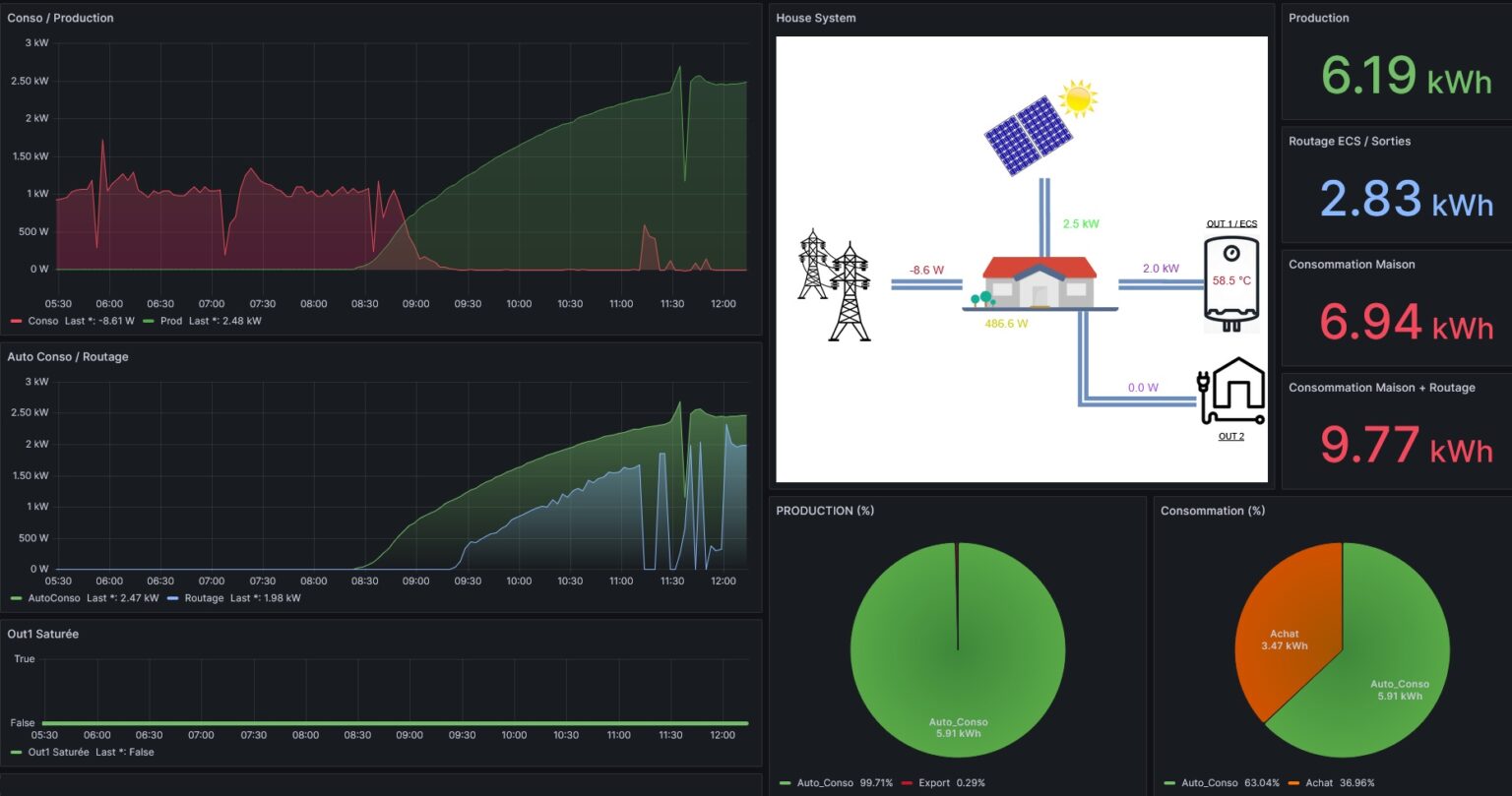Toggle the Routage series in legend
This screenshot has height=796, width=1512.
pyautogui.click(x=204, y=598)
